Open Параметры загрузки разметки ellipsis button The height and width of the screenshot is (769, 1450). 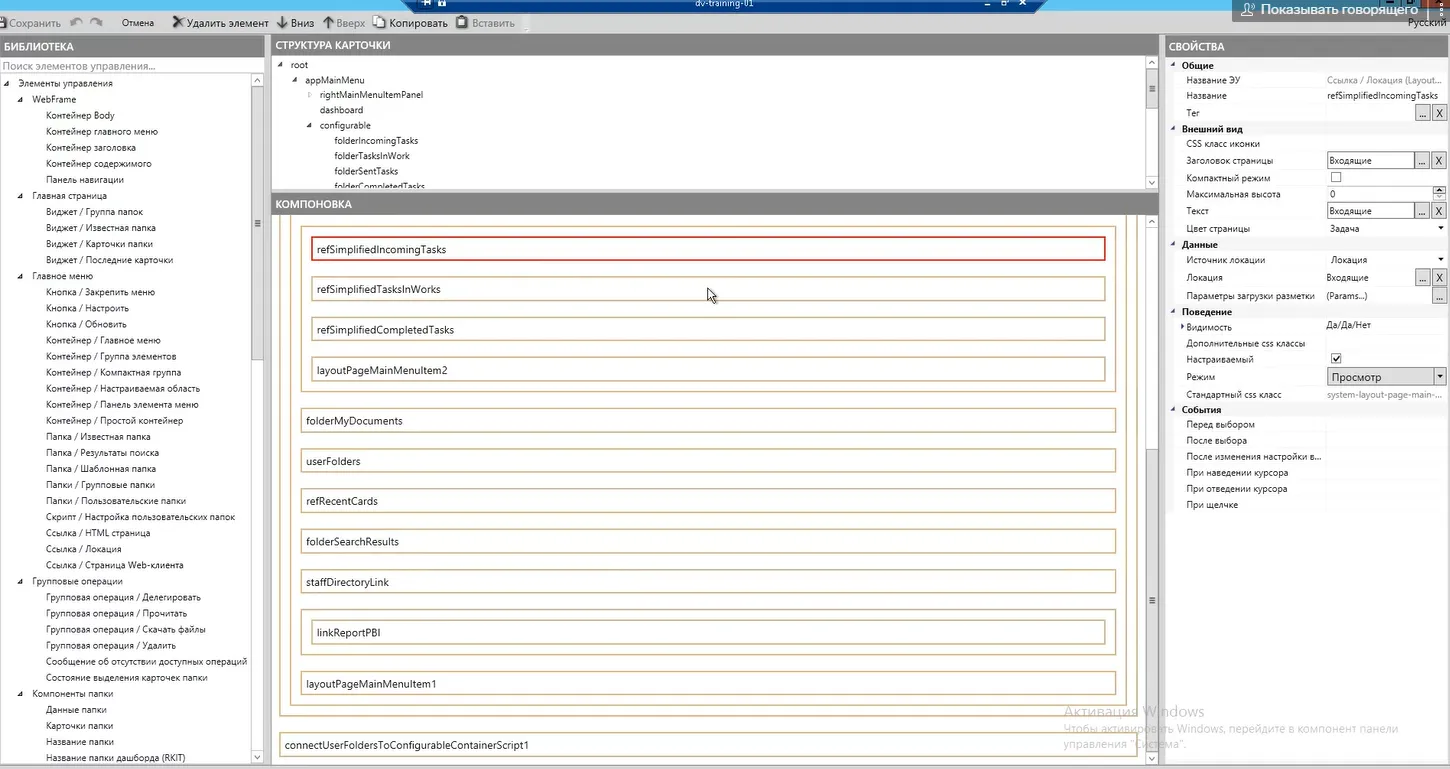pyautogui.click(x=1439, y=297)
